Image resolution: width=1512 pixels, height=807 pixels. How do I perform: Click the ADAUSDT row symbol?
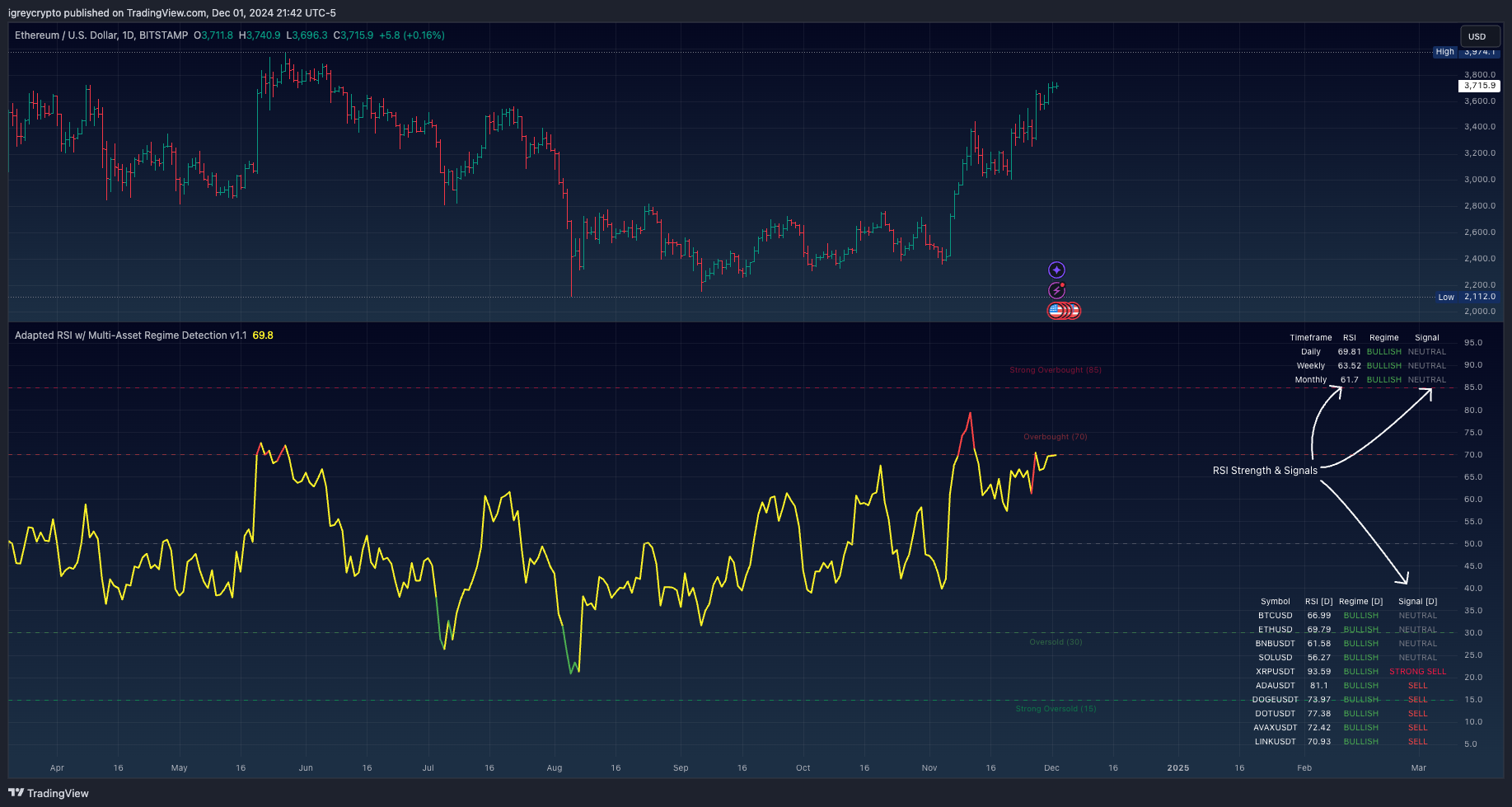[x=1276, y=686]
